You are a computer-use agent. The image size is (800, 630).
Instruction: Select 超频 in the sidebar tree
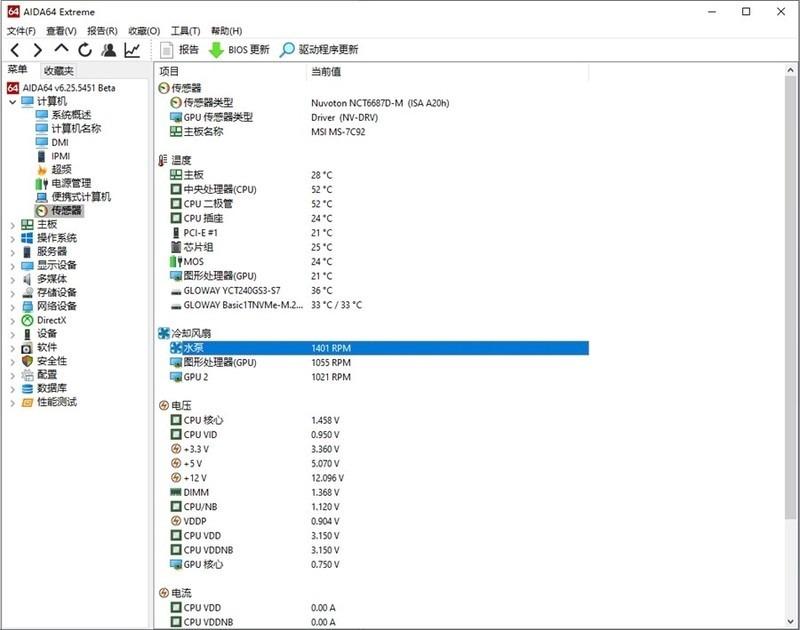click(62, 170)
